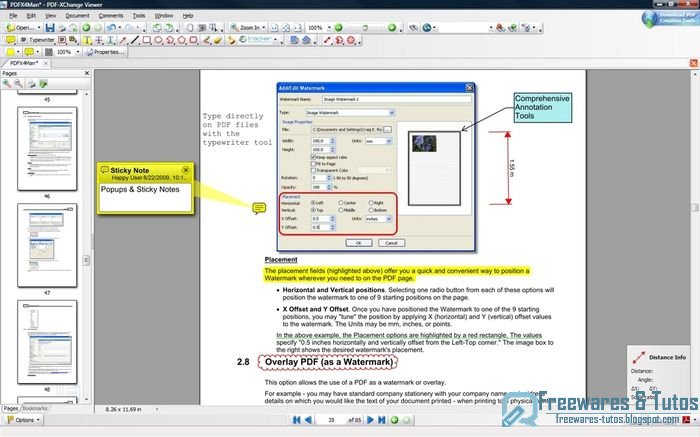The height and width of the screenshot is (437, 700).
Task: Select the Highlight text tool icon
Action: click(x=87, y=40)
